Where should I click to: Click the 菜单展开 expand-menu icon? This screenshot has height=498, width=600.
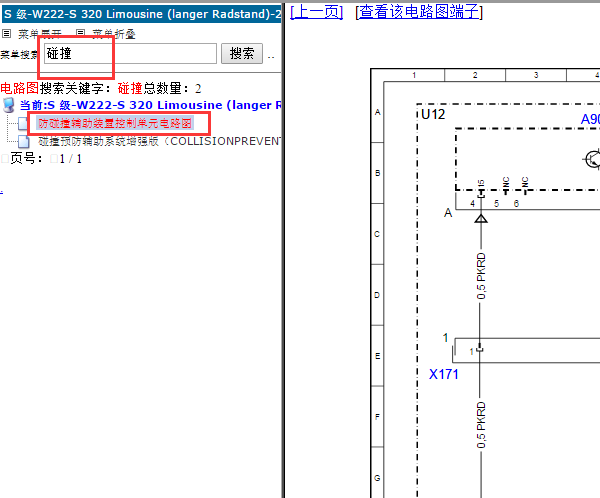tap(6, 34)
